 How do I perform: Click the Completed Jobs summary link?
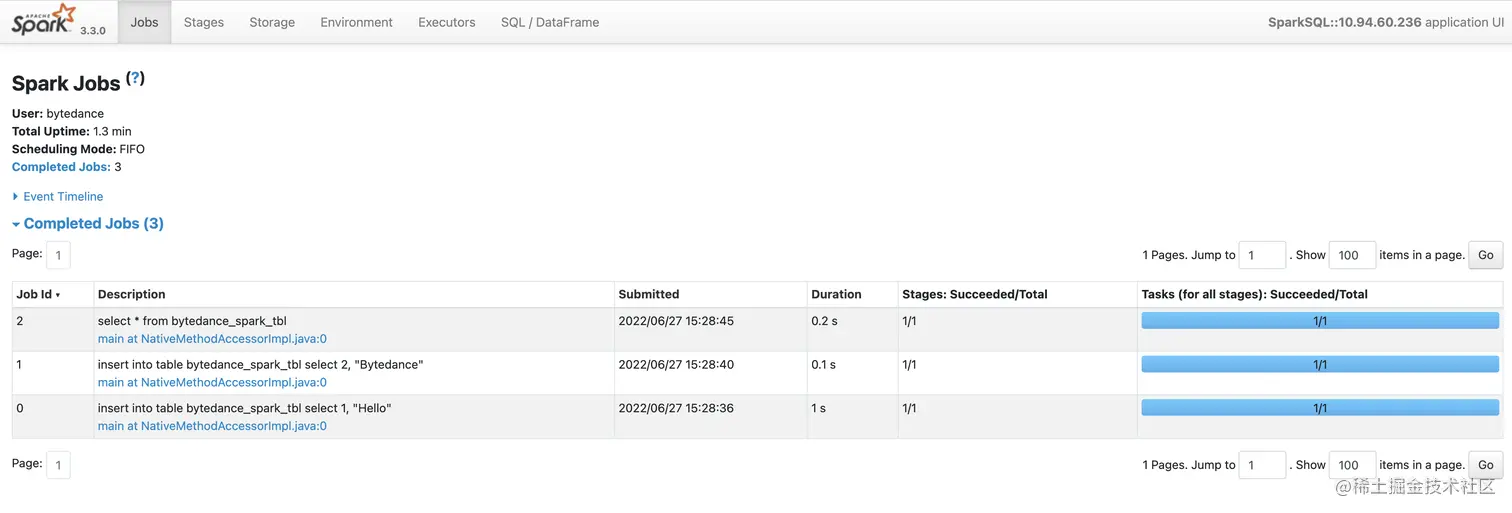click(61, 167)
